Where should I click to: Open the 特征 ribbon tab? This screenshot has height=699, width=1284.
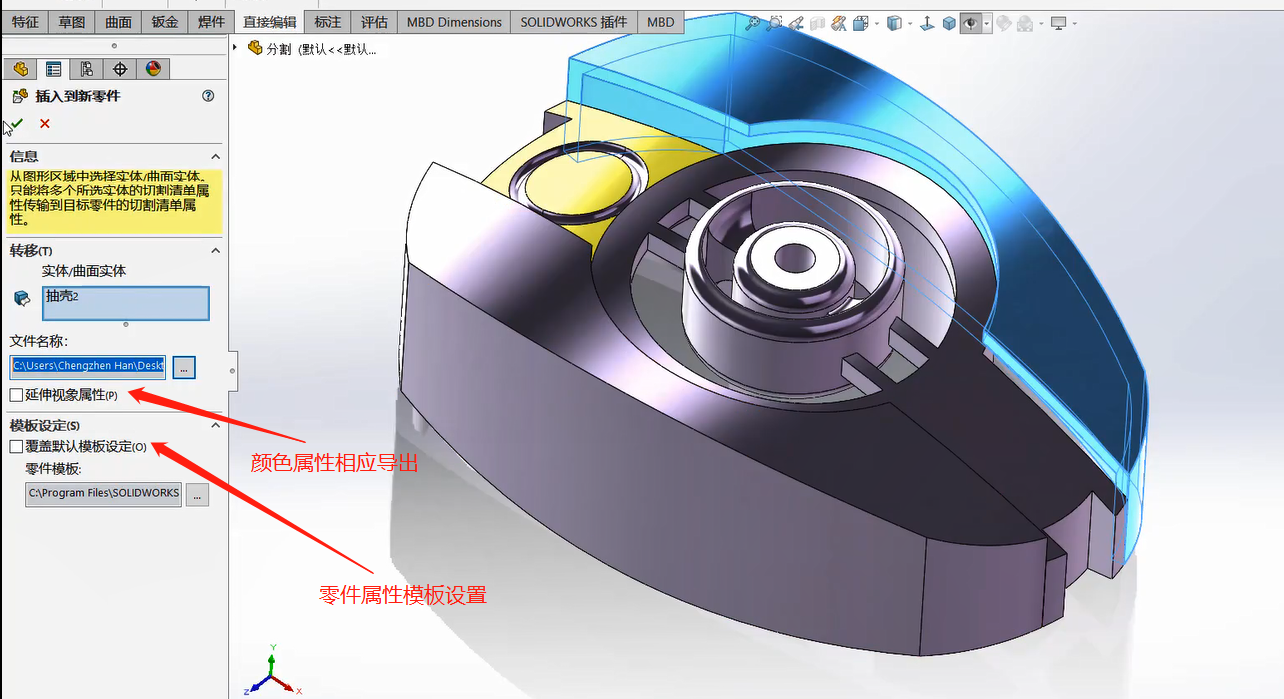[x=26, y=22]
